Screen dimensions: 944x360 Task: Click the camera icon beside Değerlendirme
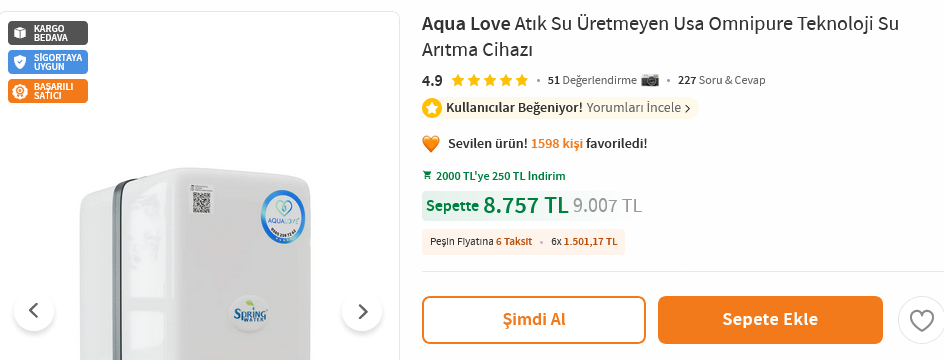point(650,80)
